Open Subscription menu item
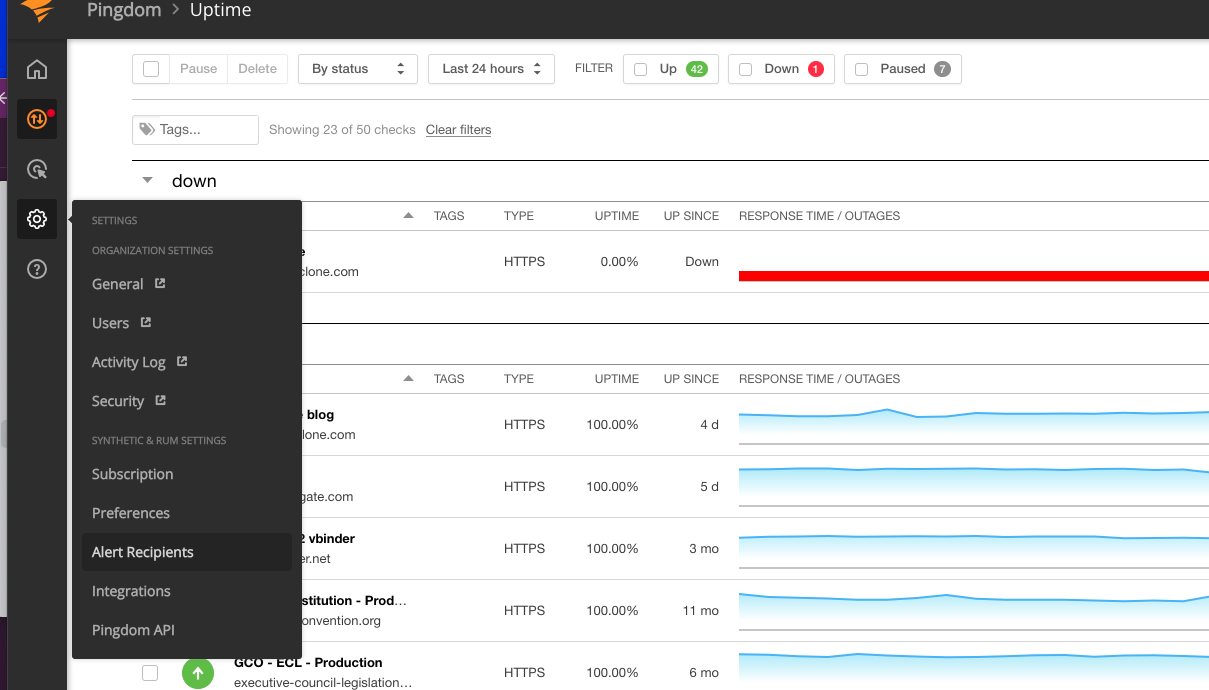 [132, 474]
